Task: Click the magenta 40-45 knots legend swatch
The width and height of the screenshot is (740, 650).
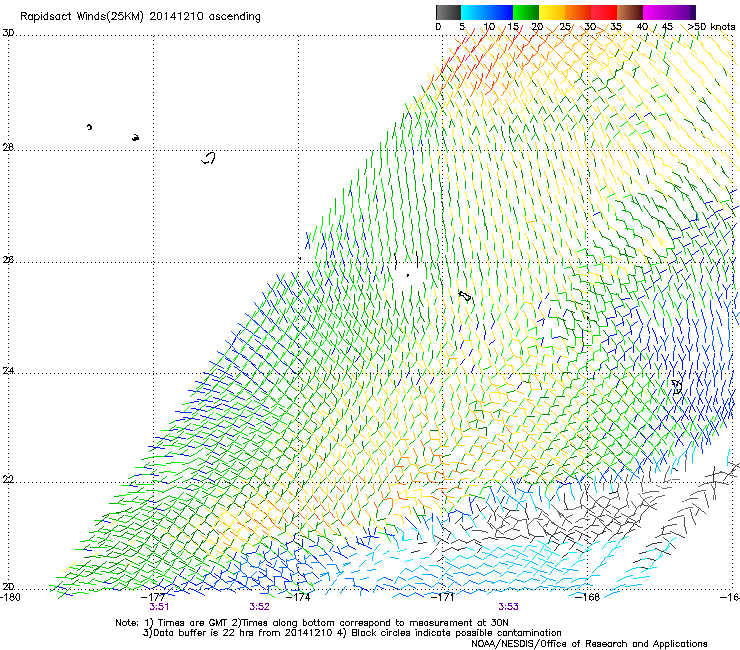Action: click(x=656, y=12)
